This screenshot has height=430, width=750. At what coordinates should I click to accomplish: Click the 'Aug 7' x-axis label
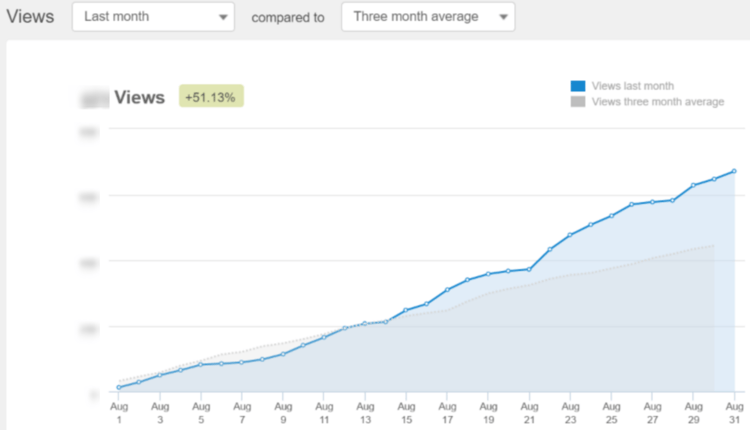coord(242,413)
